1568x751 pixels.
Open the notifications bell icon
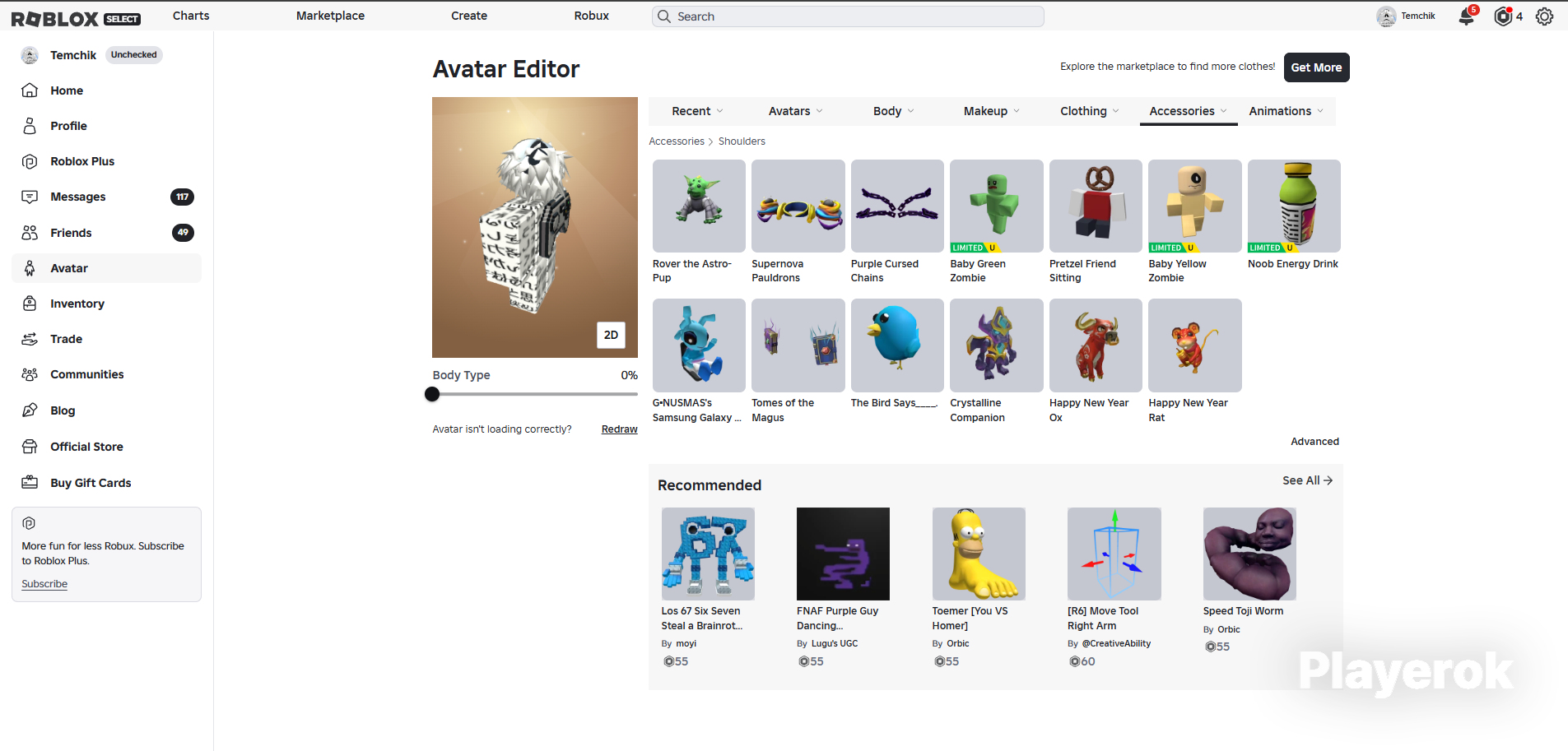[1467, 16]
